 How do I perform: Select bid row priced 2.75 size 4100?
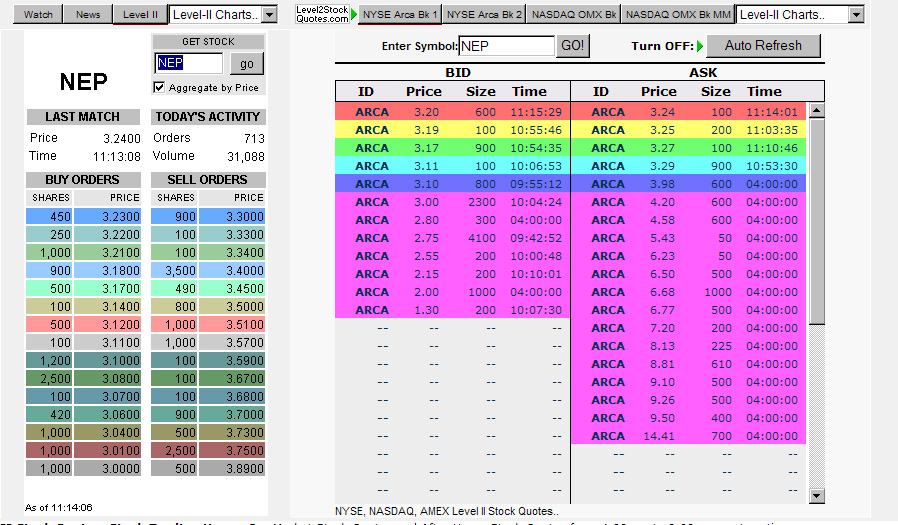[452, 238]
